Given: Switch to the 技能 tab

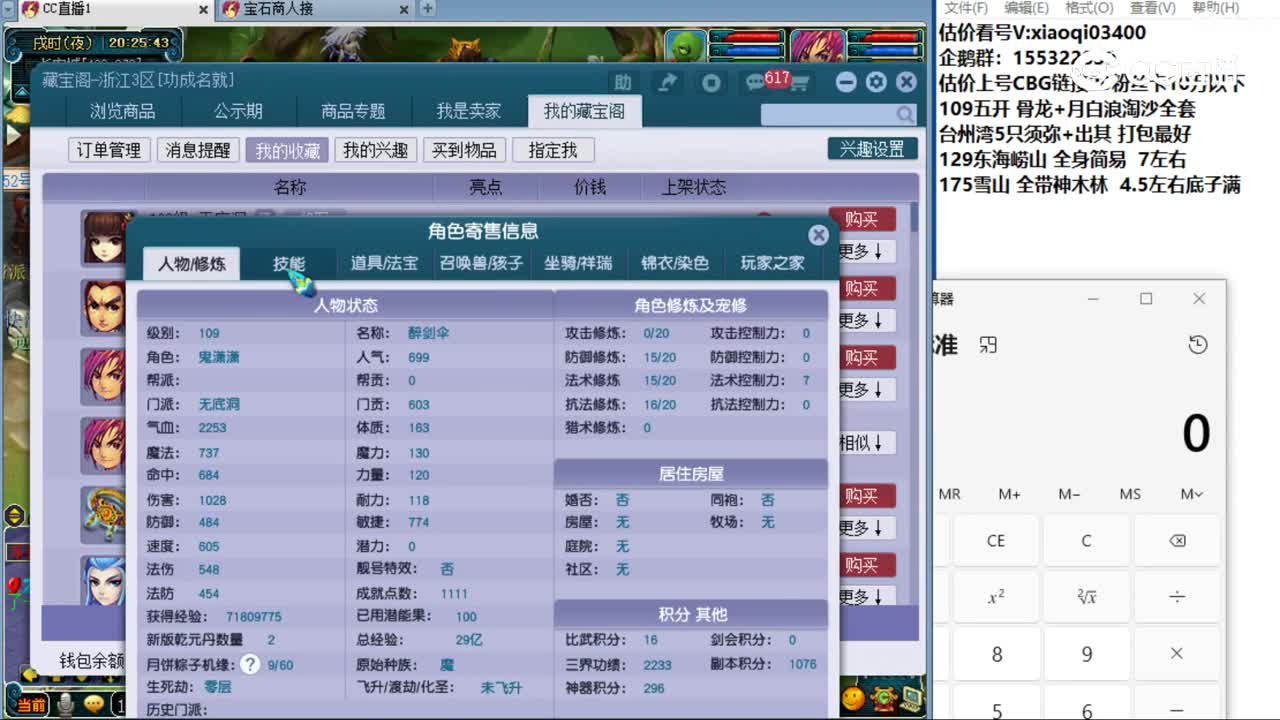Looking at the screenshot, I should click(x=288, y=263).
